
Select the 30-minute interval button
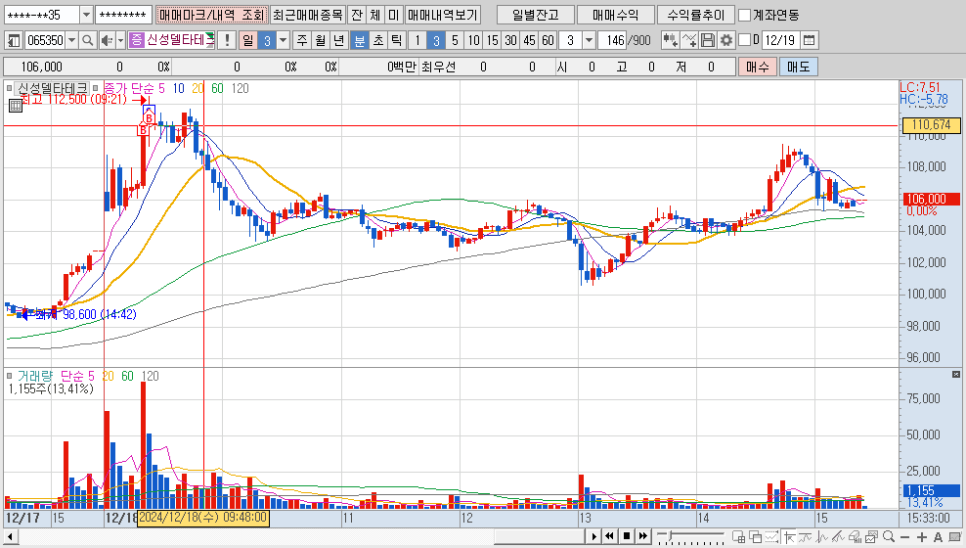click(x=510, y=40)
